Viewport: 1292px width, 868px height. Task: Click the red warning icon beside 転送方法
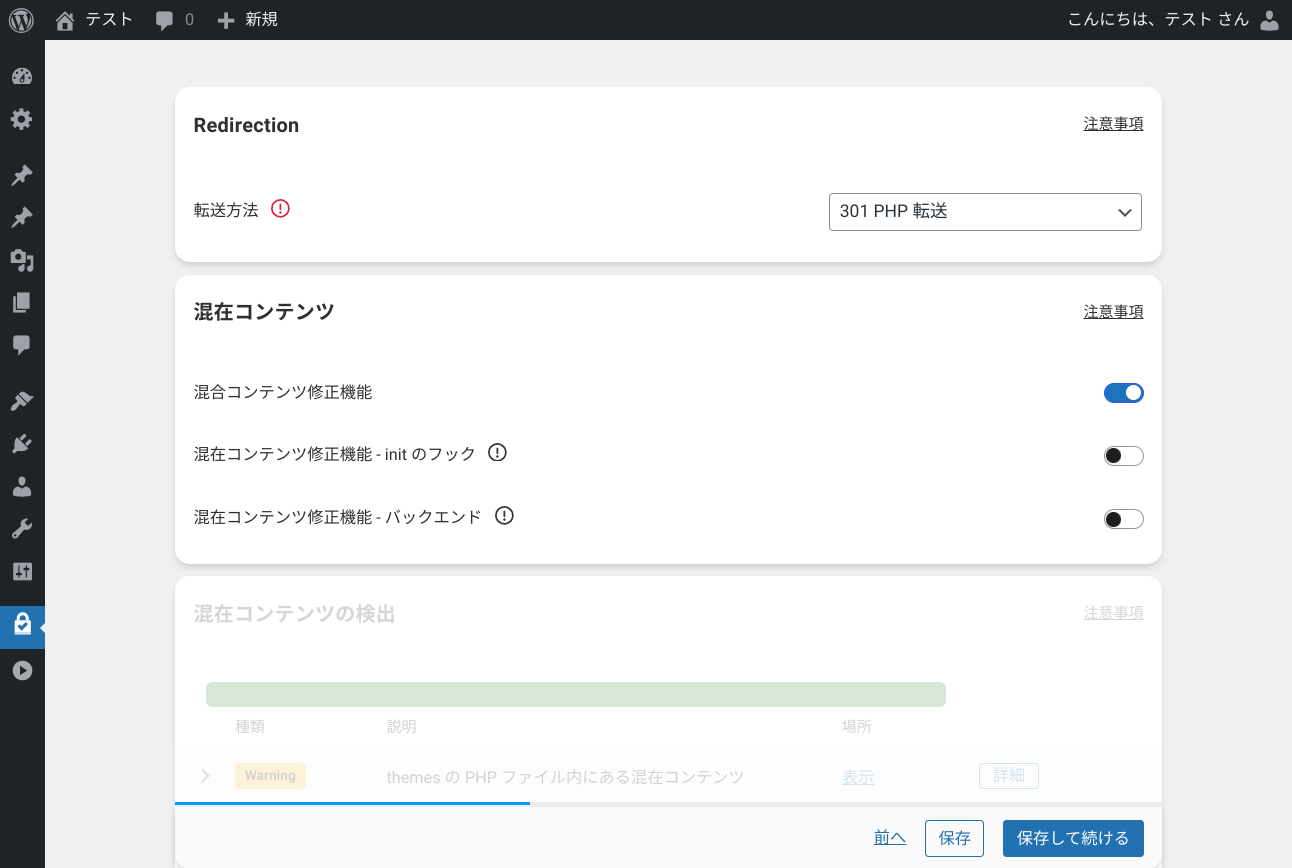click(280, 209)
